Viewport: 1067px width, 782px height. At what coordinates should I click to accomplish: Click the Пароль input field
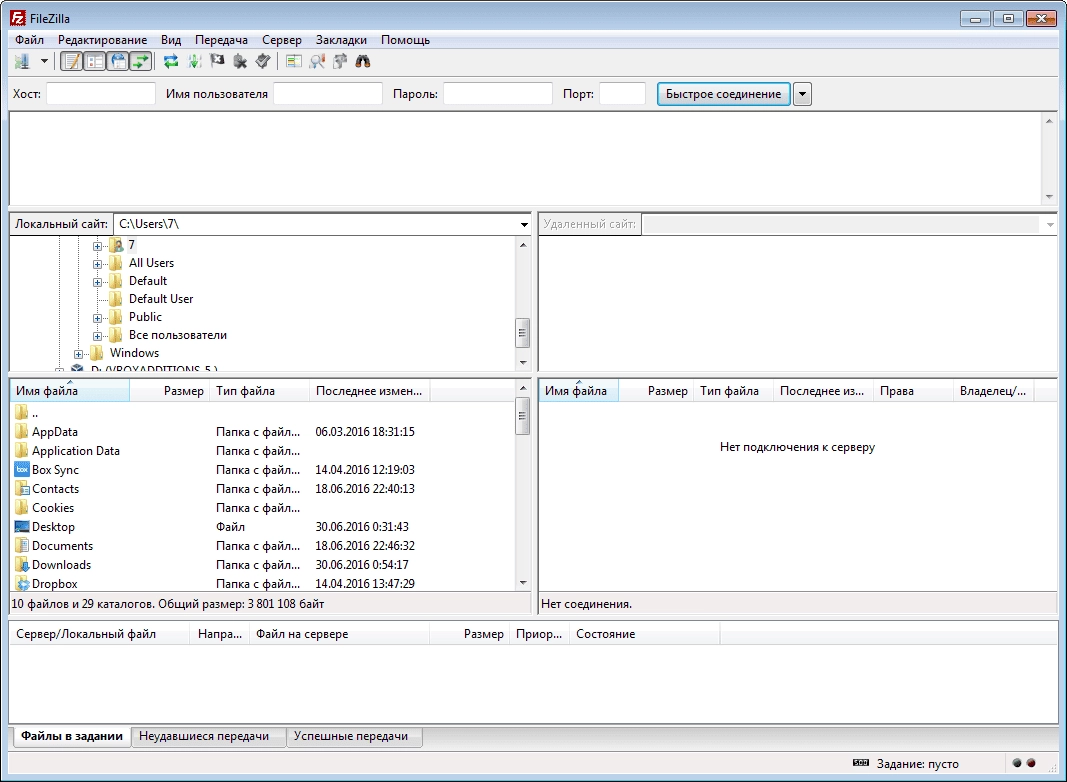(x=497, y=94)
